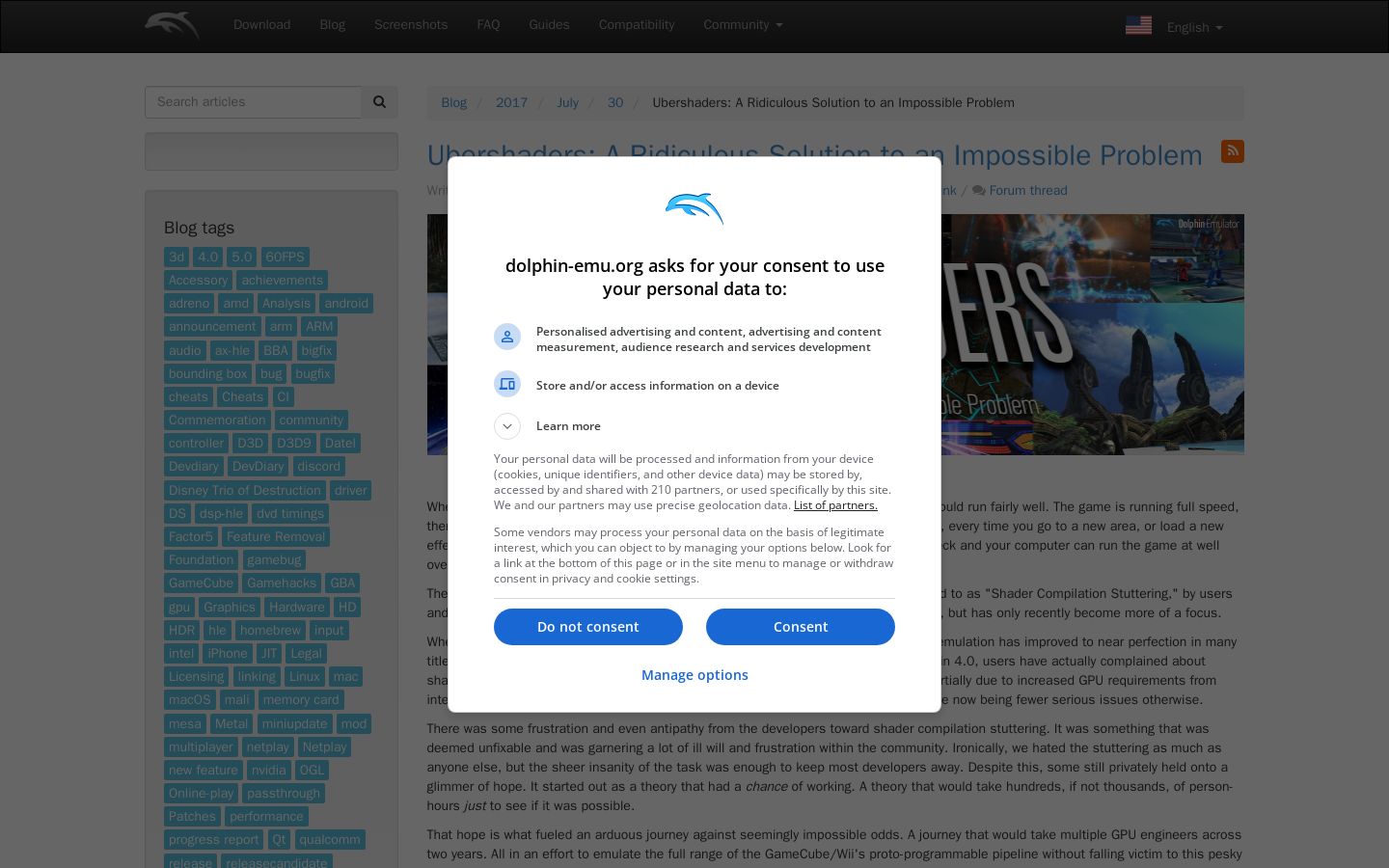
Task: Click the July breadcrumb link
Action: coord(567,103)
